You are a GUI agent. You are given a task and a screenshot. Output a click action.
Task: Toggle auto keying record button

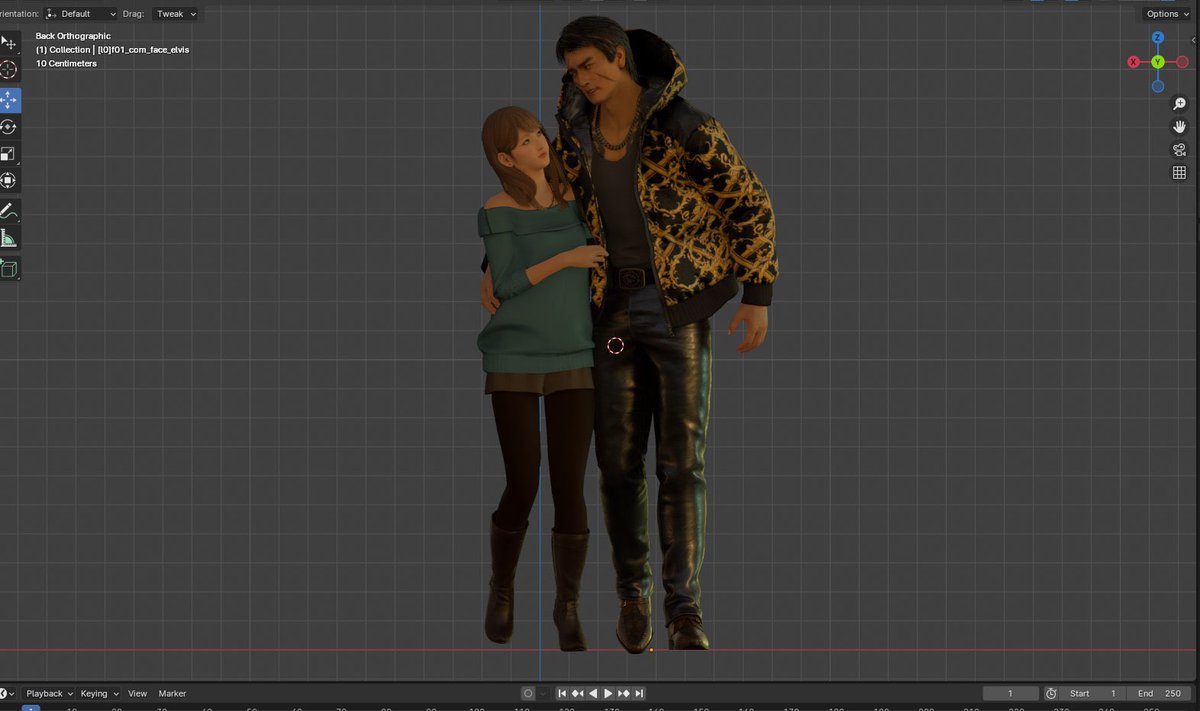pos(528,693)
